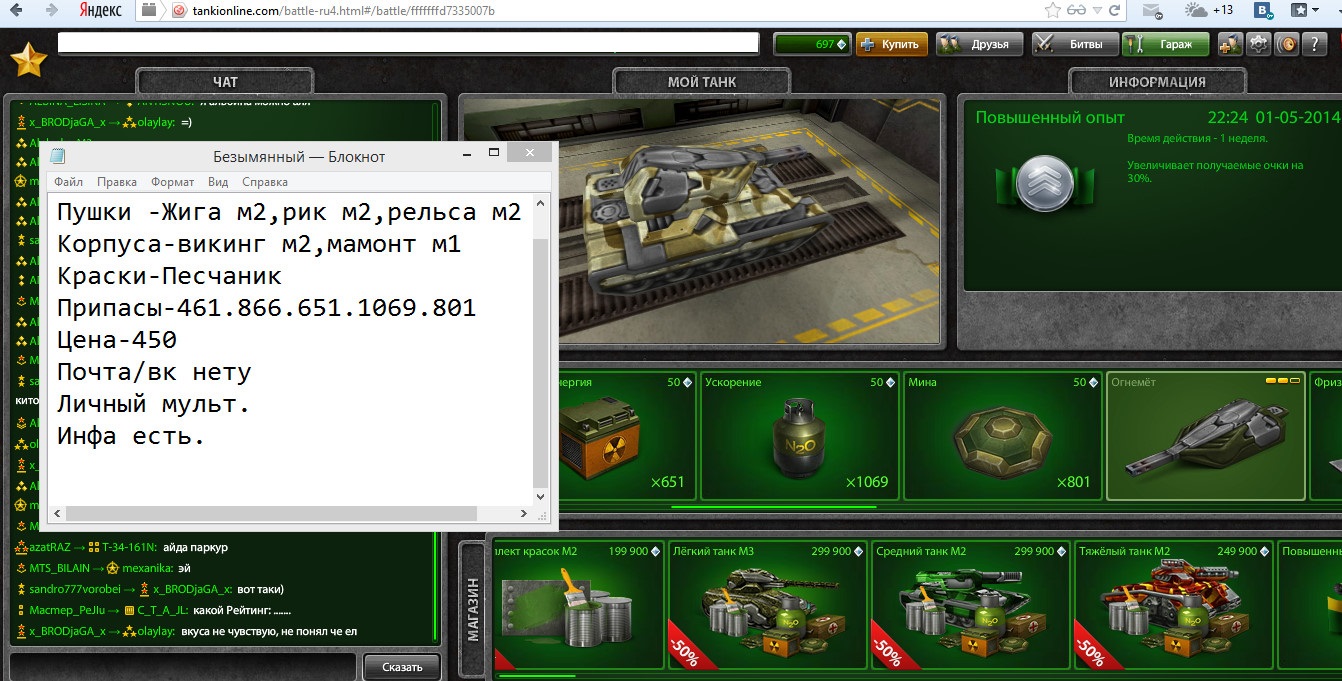Select the Лёгкий танк М3 shop kit
The image size is (1342, 681).
coord(767,606)
